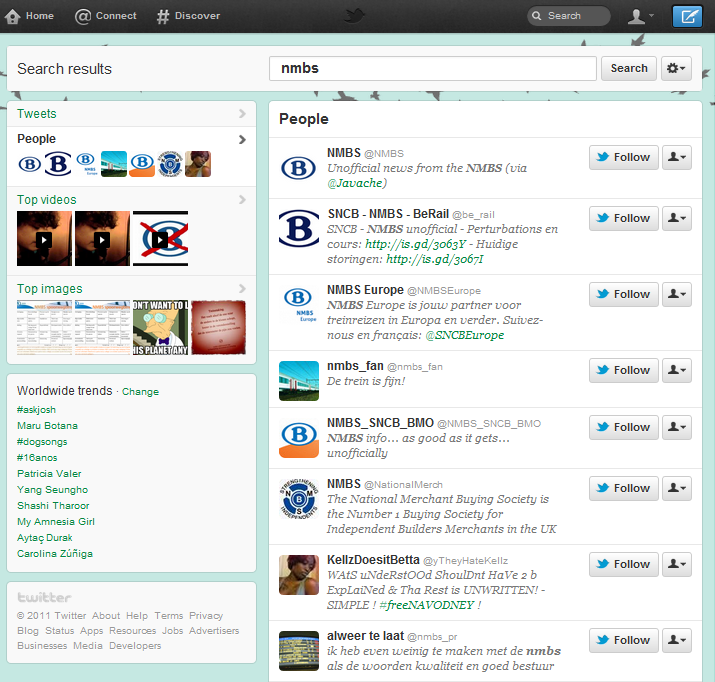
Task: Open the Home tab
Action: pos(30,16)
